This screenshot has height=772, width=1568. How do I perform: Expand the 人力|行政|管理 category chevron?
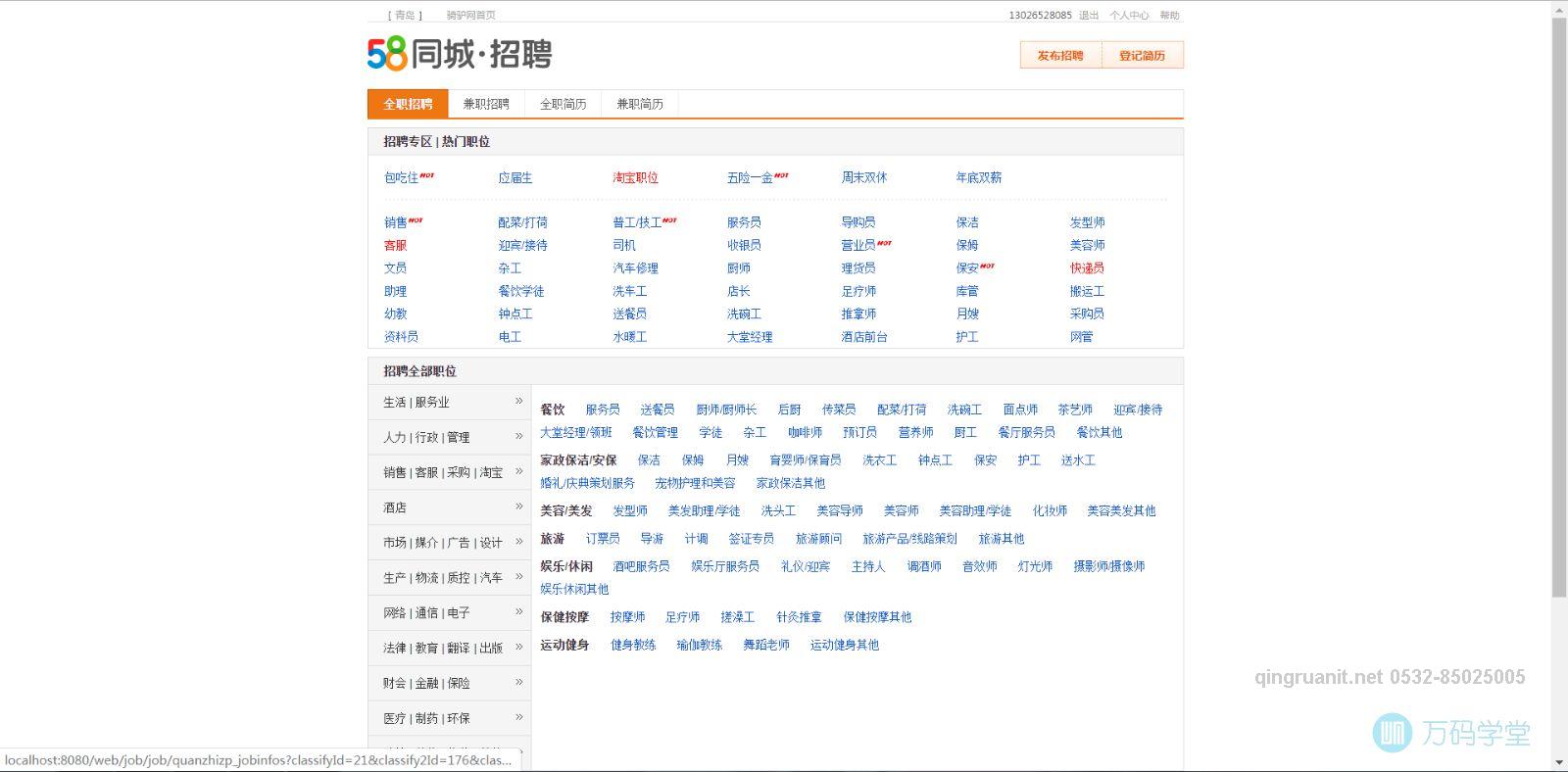pos(519,436)
